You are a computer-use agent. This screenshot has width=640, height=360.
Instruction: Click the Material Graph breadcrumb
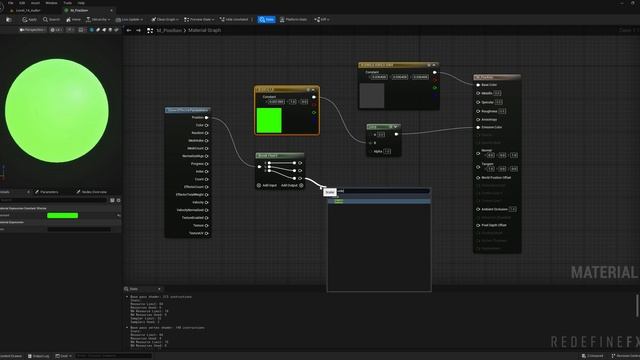pyautogui.click(x=204, y=31)
